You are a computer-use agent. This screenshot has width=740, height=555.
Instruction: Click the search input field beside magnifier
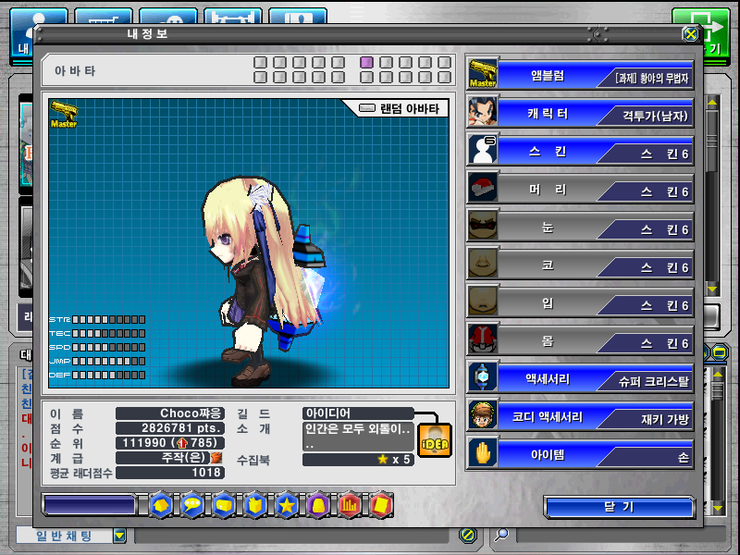(621, 535)
